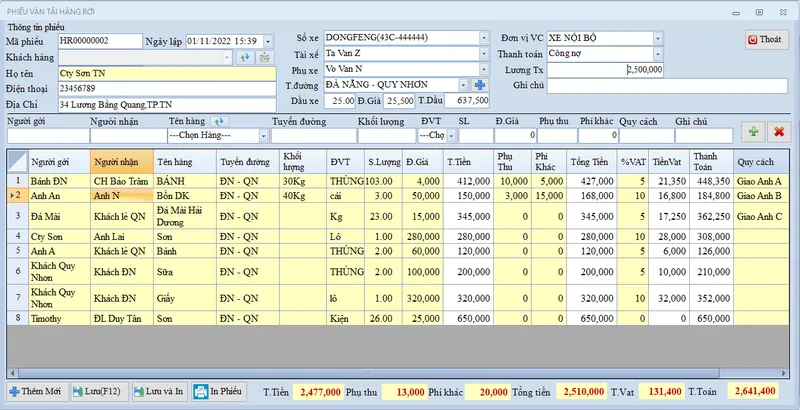Click the add customer icon next to refresh
800x410 pixels.
click(x=264, y=58)
